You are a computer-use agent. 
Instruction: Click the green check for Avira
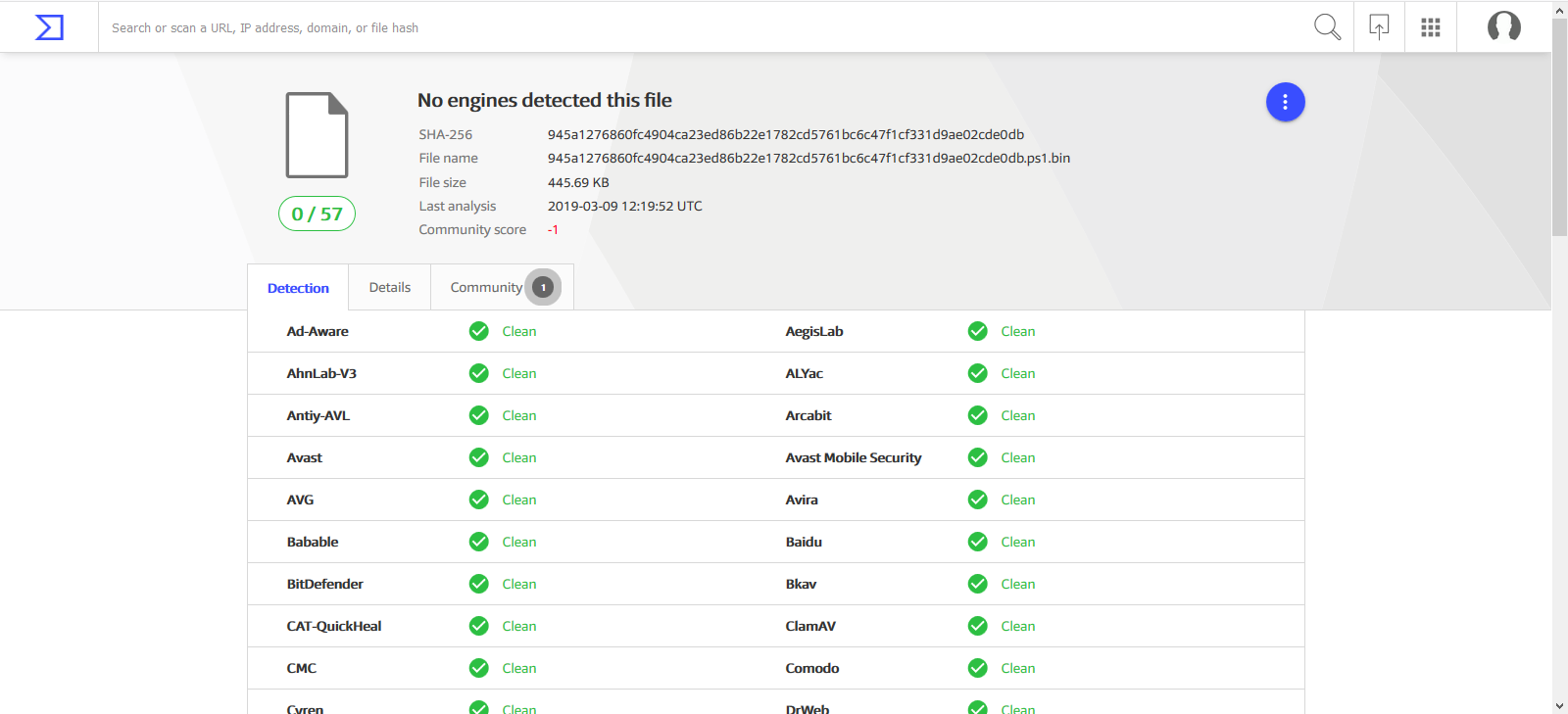tap(977, 500)
